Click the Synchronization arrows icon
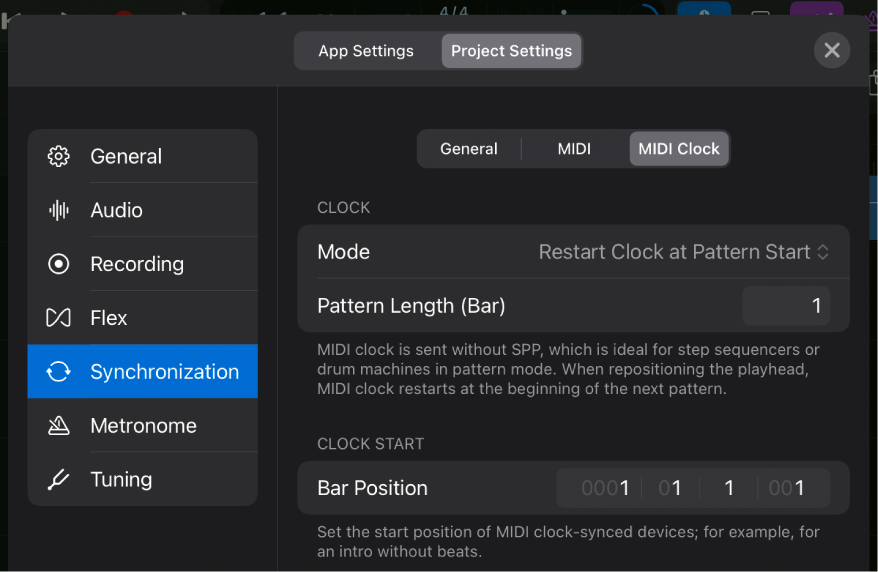Image resolution: width=878 pixels, height=572 pixels. [x=58, y=372]
